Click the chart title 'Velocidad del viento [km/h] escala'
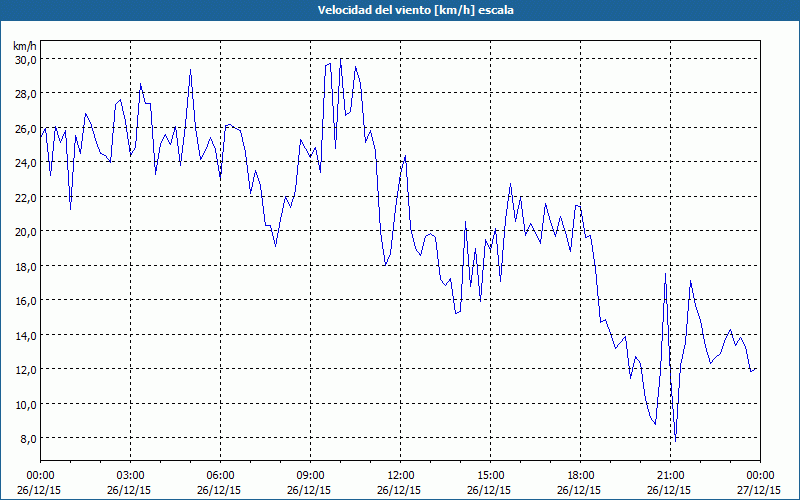This screenshot has width=800, height=500. [x=415, y=10]
